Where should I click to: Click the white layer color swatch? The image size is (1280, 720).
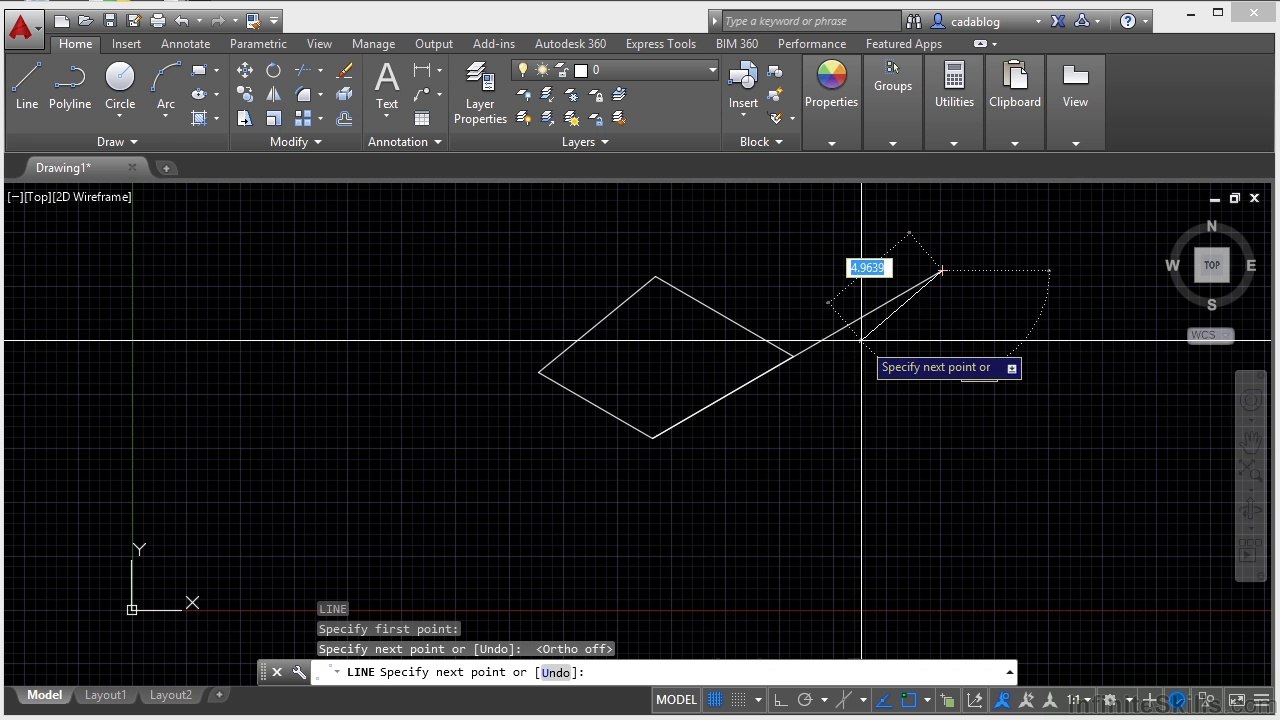click(581, 70)
